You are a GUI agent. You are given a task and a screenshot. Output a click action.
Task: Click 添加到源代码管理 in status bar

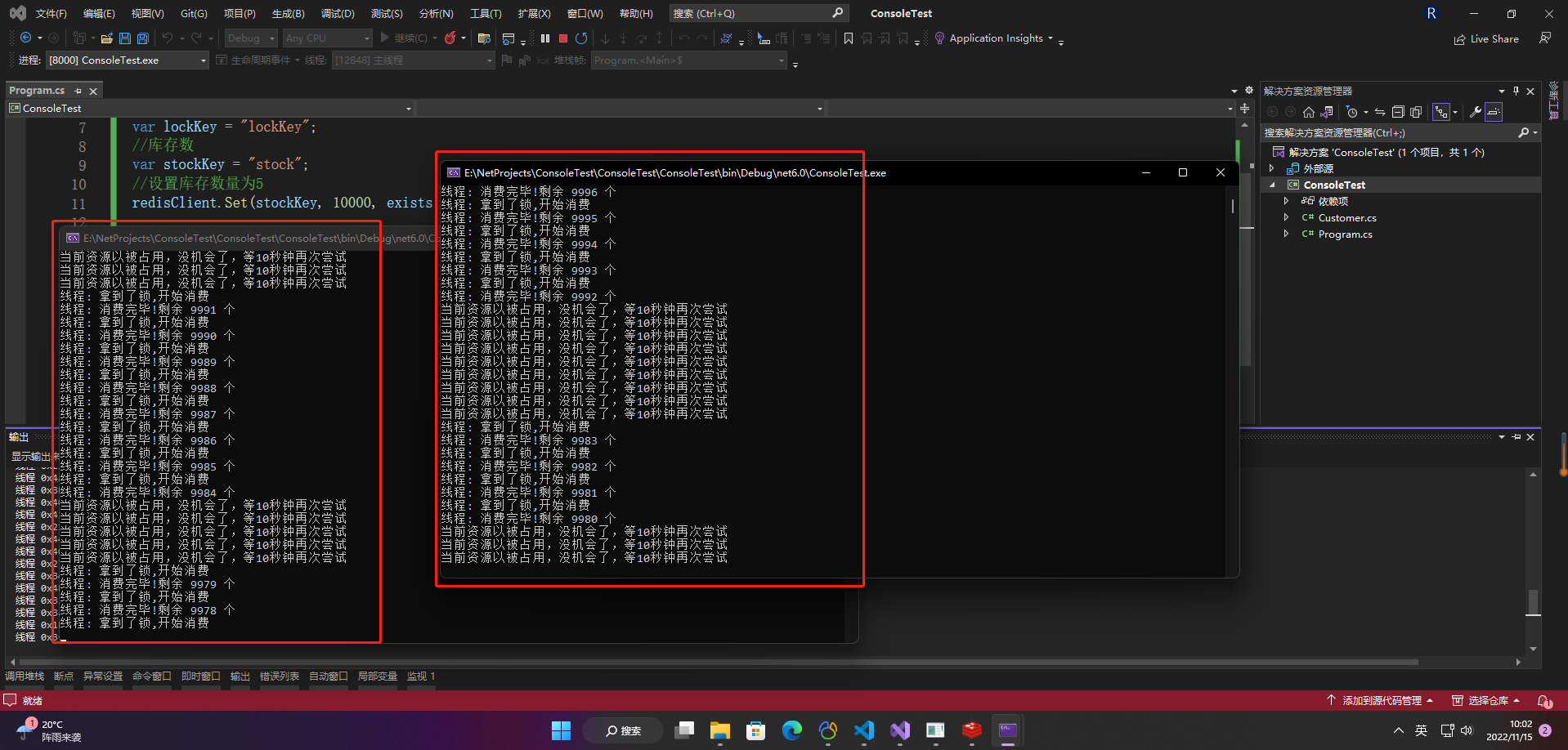click(x=1380, y=700)
